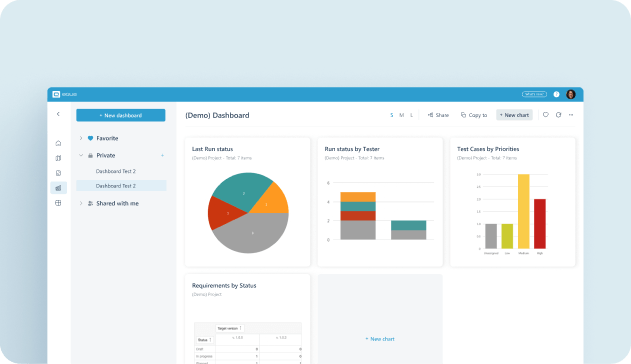
Task: Open the Status field dropdown in table
Action: (x=204, y=340)
